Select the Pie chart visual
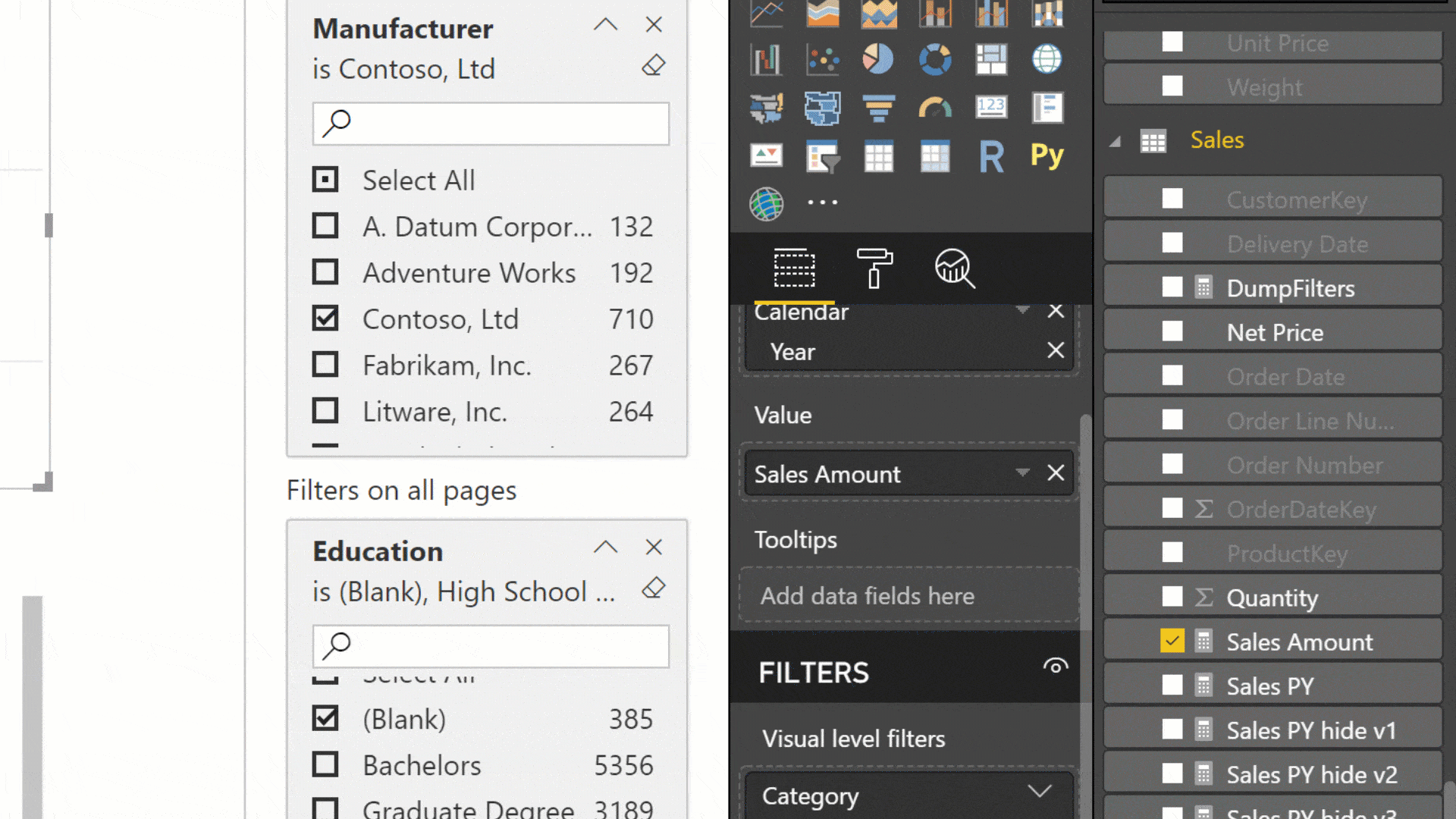Screen dimensions: 1456x819 coord(878,60)
